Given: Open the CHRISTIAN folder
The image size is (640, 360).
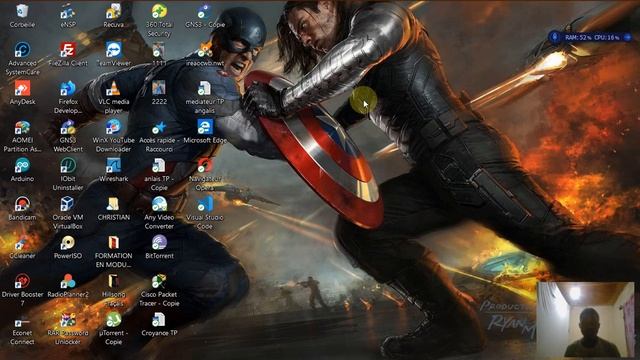Looking at the screenshot, I should point(113,204).
